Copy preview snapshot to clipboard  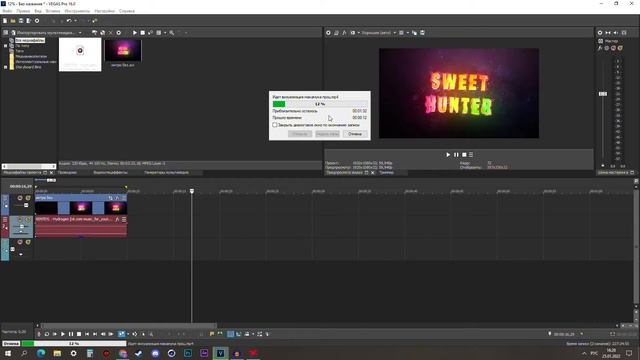(414, 33)
